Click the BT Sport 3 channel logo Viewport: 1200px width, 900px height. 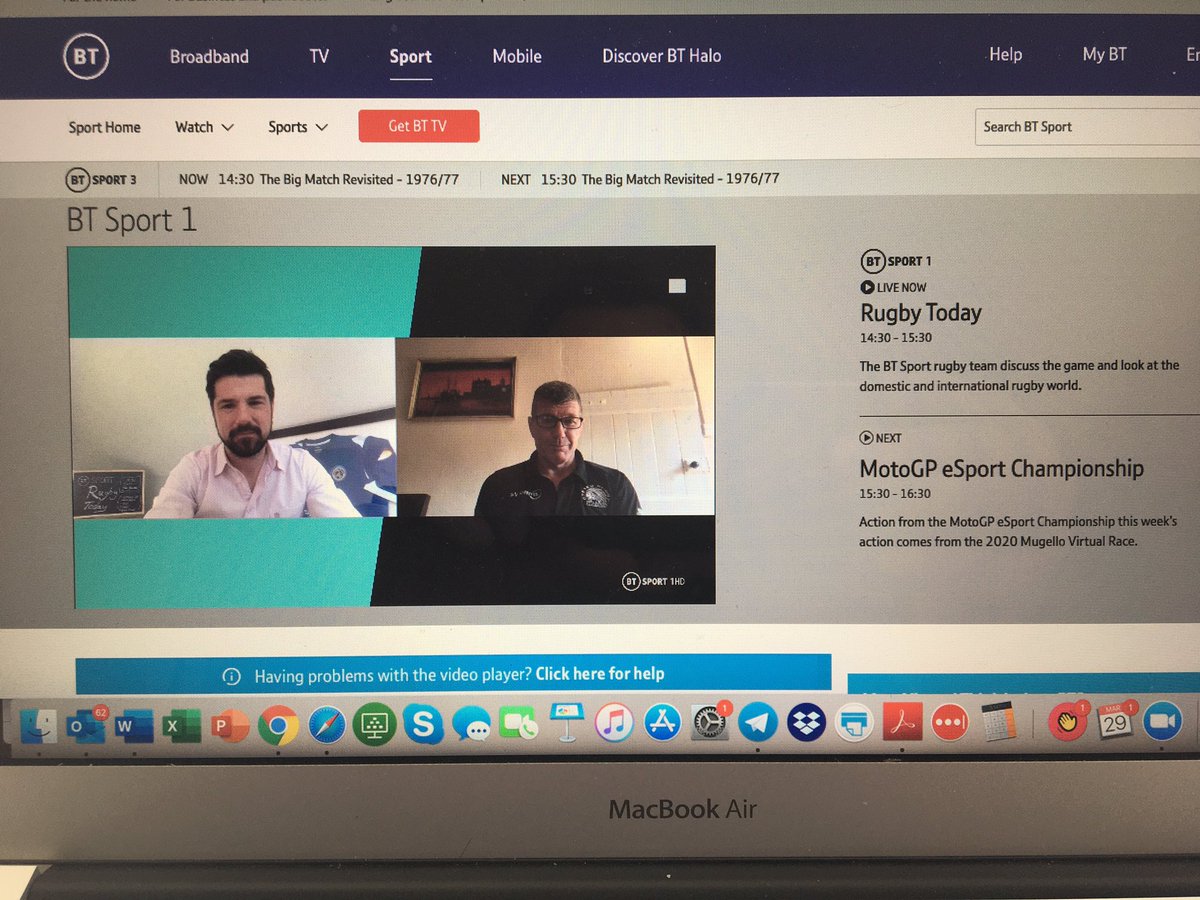[x=101, y=180]
